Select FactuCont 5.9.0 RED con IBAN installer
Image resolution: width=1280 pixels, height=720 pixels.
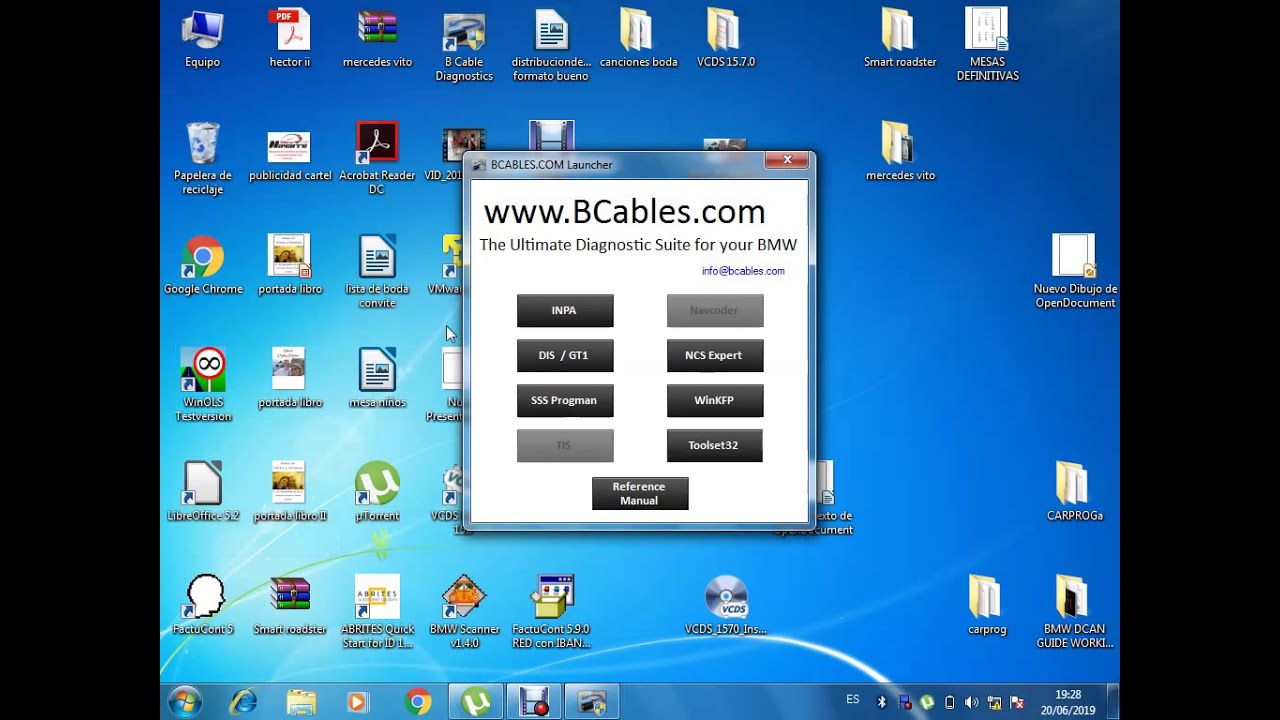click(x=551, y=613)
